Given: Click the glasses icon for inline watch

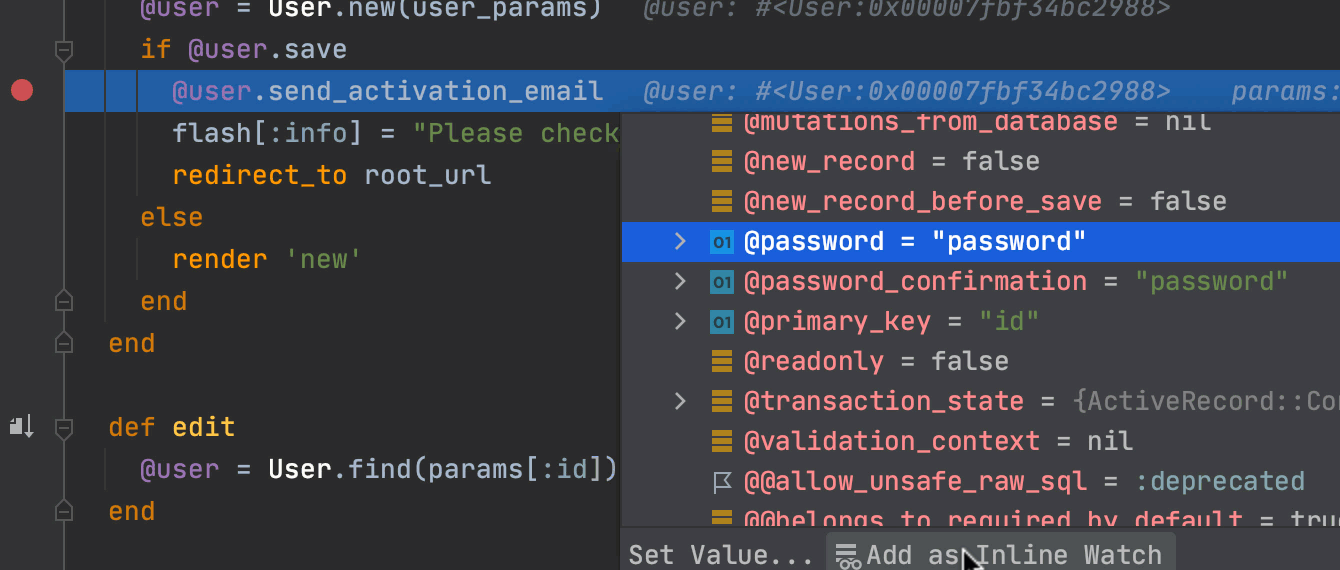Looking at the screenshot, I should pos(848,555).
